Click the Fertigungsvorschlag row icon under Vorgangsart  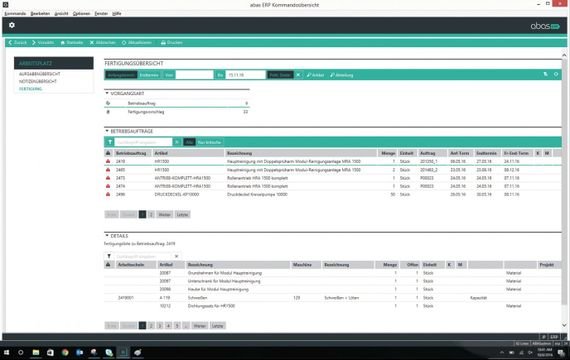108,112
